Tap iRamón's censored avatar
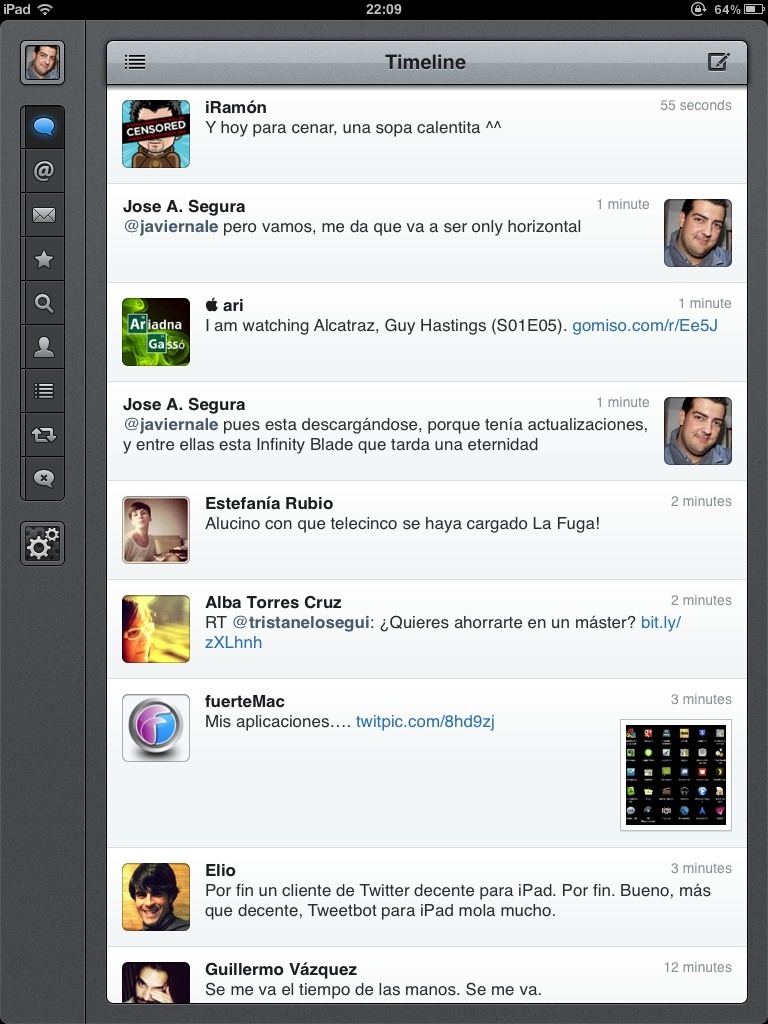This screenshot has height=1024, width=768. (x=156, y=134)
